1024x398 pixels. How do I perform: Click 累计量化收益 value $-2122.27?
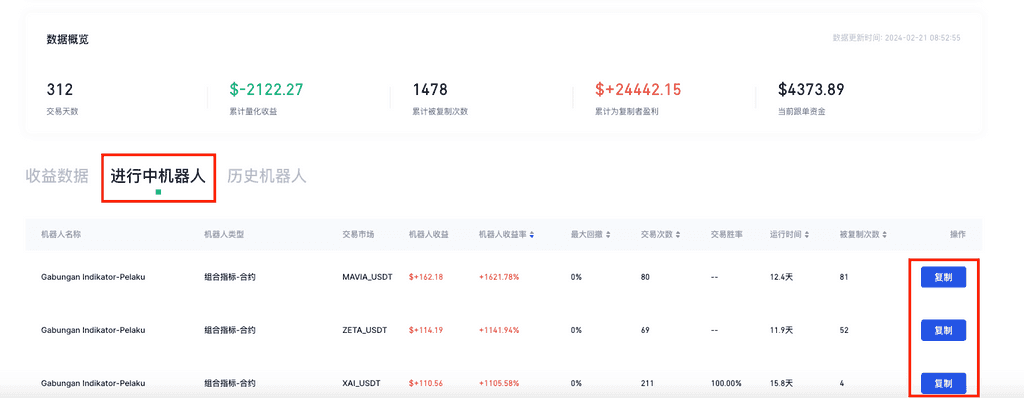[266, 90]
